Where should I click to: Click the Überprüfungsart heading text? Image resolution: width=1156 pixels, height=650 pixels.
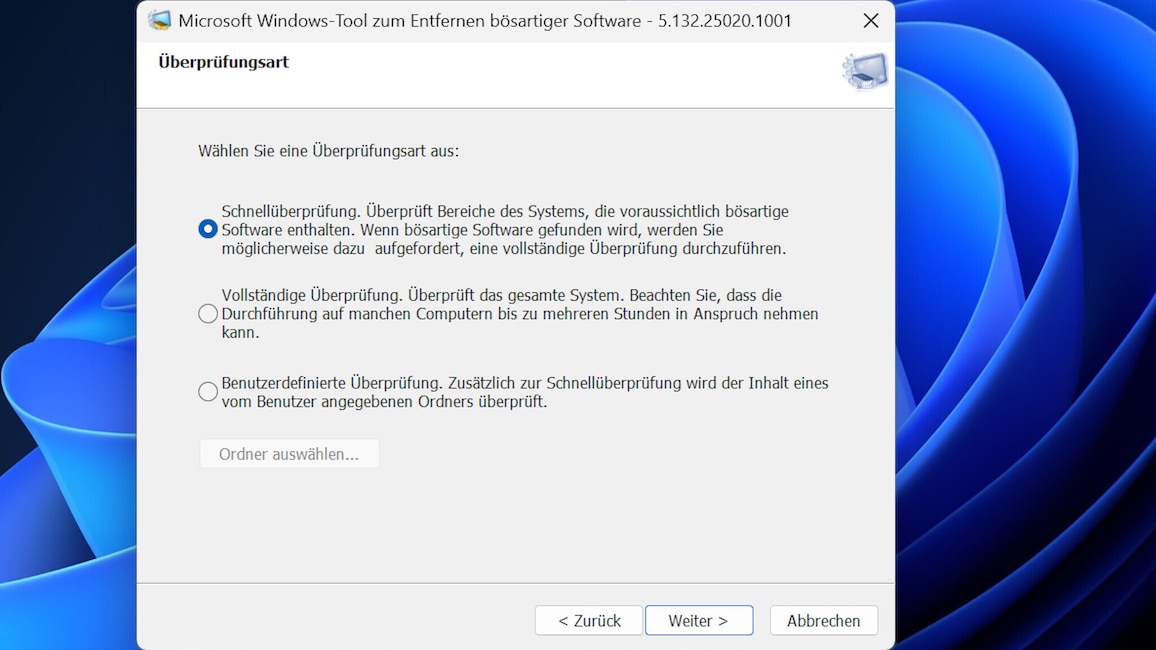(223, 62)
